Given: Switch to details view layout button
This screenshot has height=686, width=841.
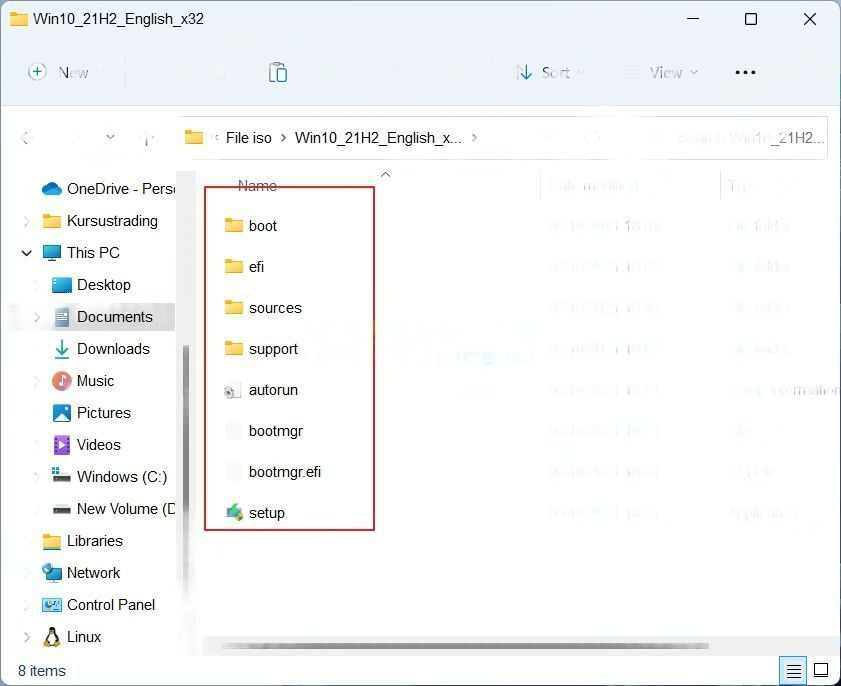Looking at the screenshot, I should pyautogui.click(x=793, y=670).
